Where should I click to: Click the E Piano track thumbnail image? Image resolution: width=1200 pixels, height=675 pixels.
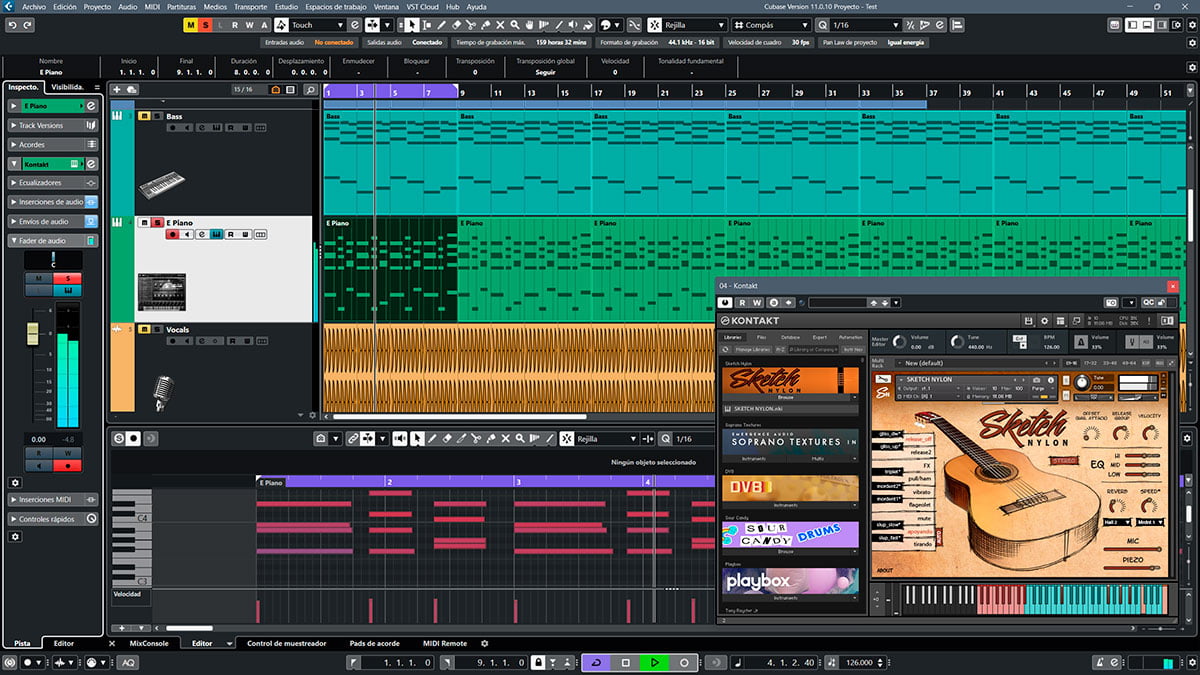click(161, 292)
